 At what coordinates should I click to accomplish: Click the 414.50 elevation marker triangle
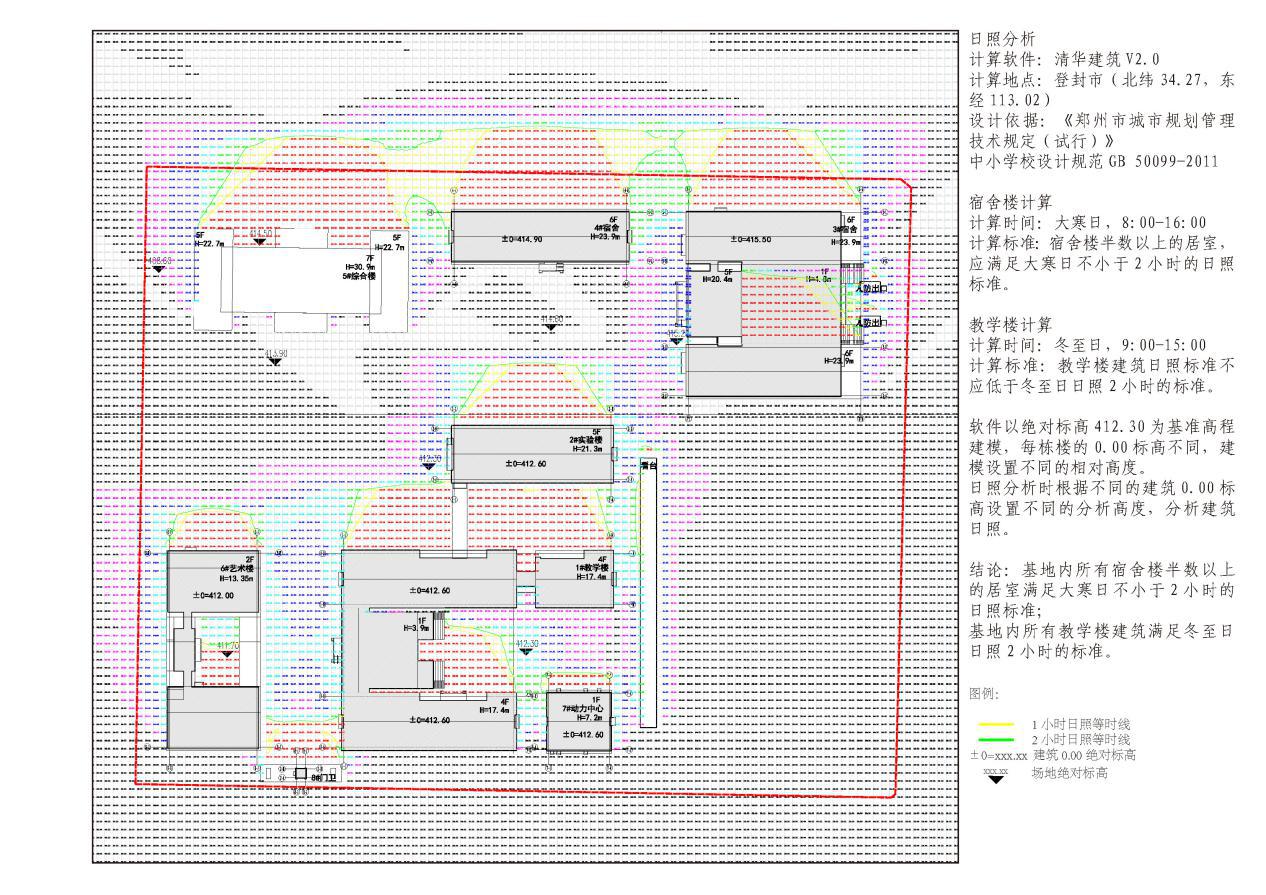pos(260,241)
